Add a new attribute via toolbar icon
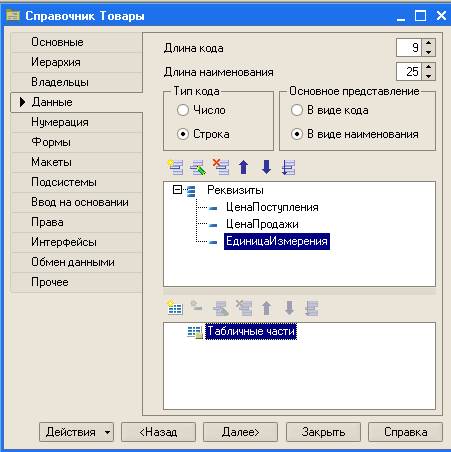Screen dimensions: 451x452 175,167
